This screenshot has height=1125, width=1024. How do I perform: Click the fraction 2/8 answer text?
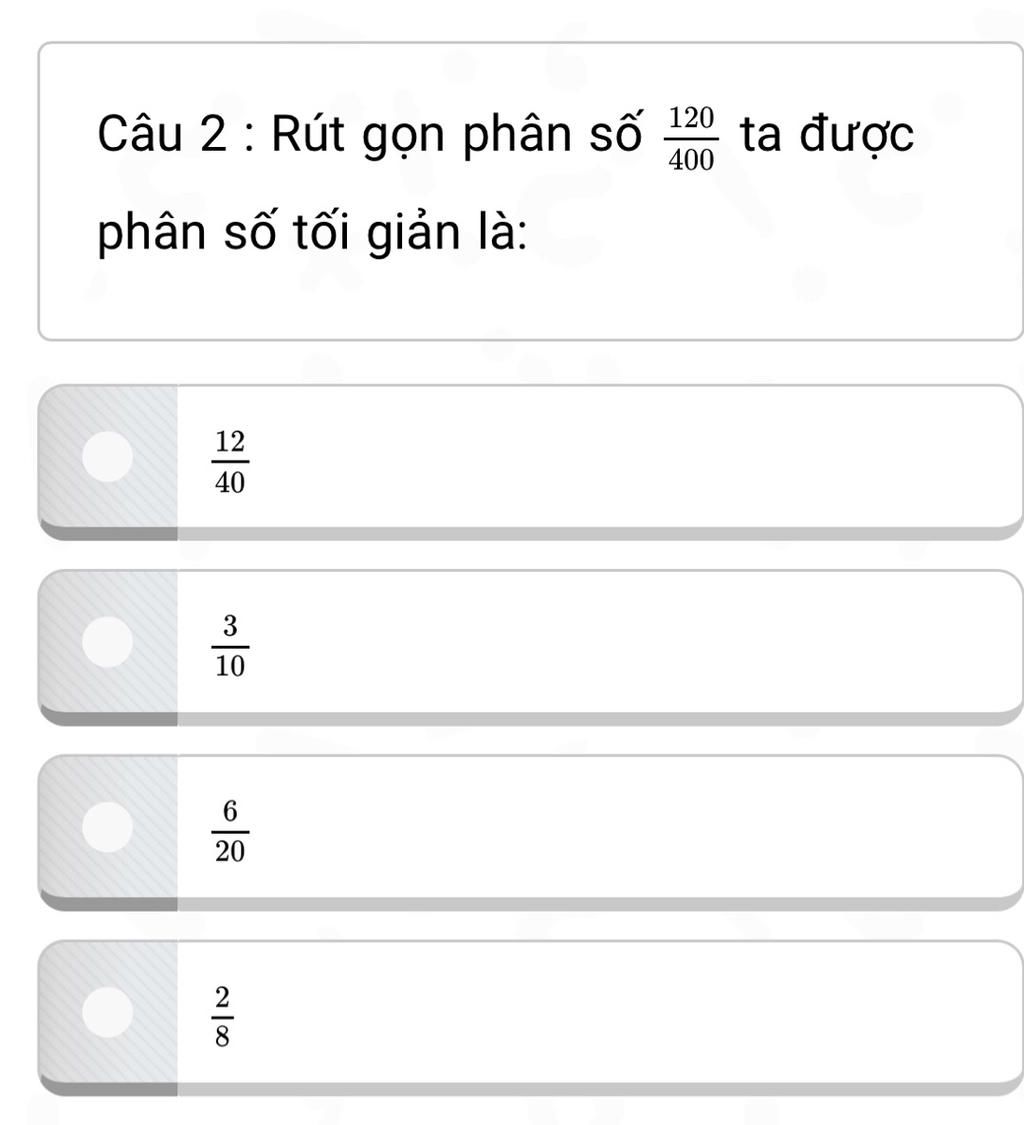click(221, 1016)
